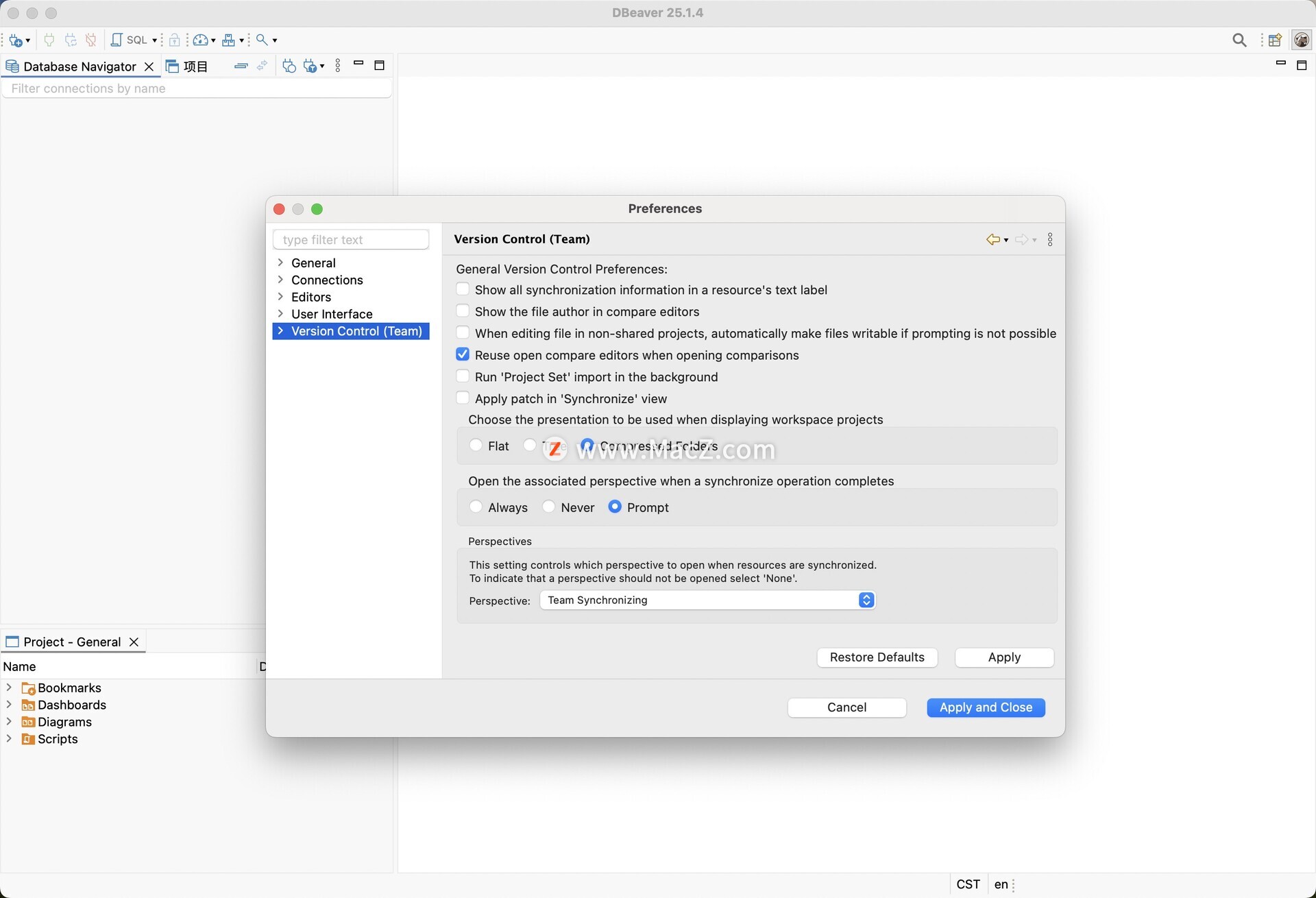Expand Version Control (Team) tree node
Image resolution: width=1316 pixels, height=898 pixels.
[x=280, y=331]
